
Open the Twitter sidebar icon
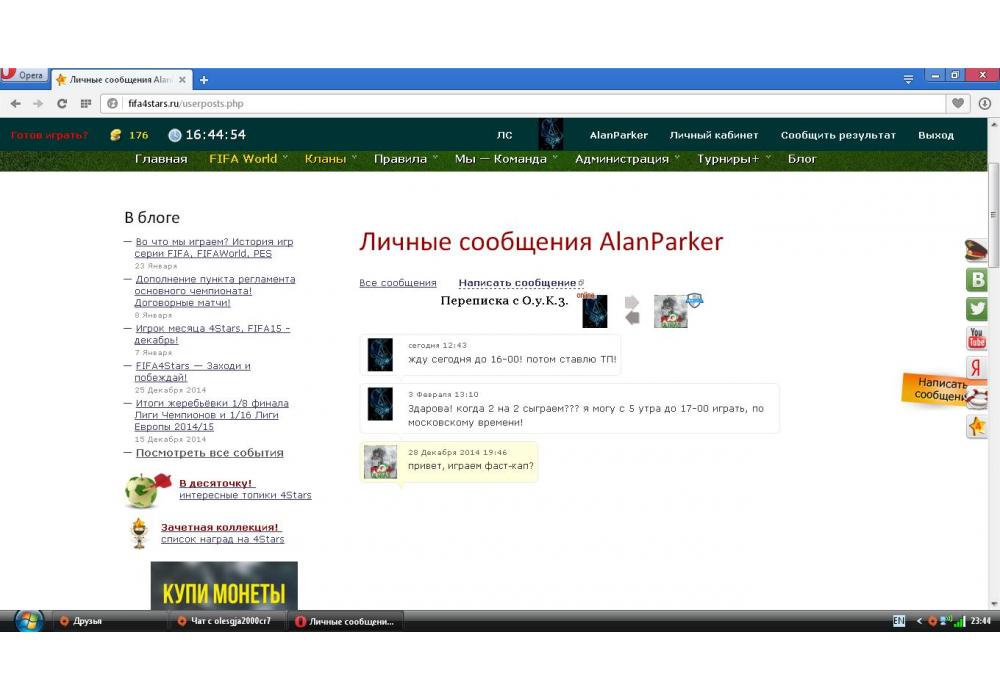click(976, 309)
